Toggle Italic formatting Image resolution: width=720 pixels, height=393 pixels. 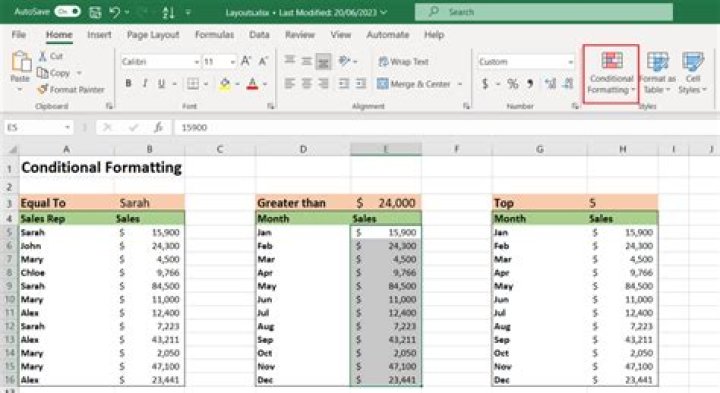click(x=145, y=84)
